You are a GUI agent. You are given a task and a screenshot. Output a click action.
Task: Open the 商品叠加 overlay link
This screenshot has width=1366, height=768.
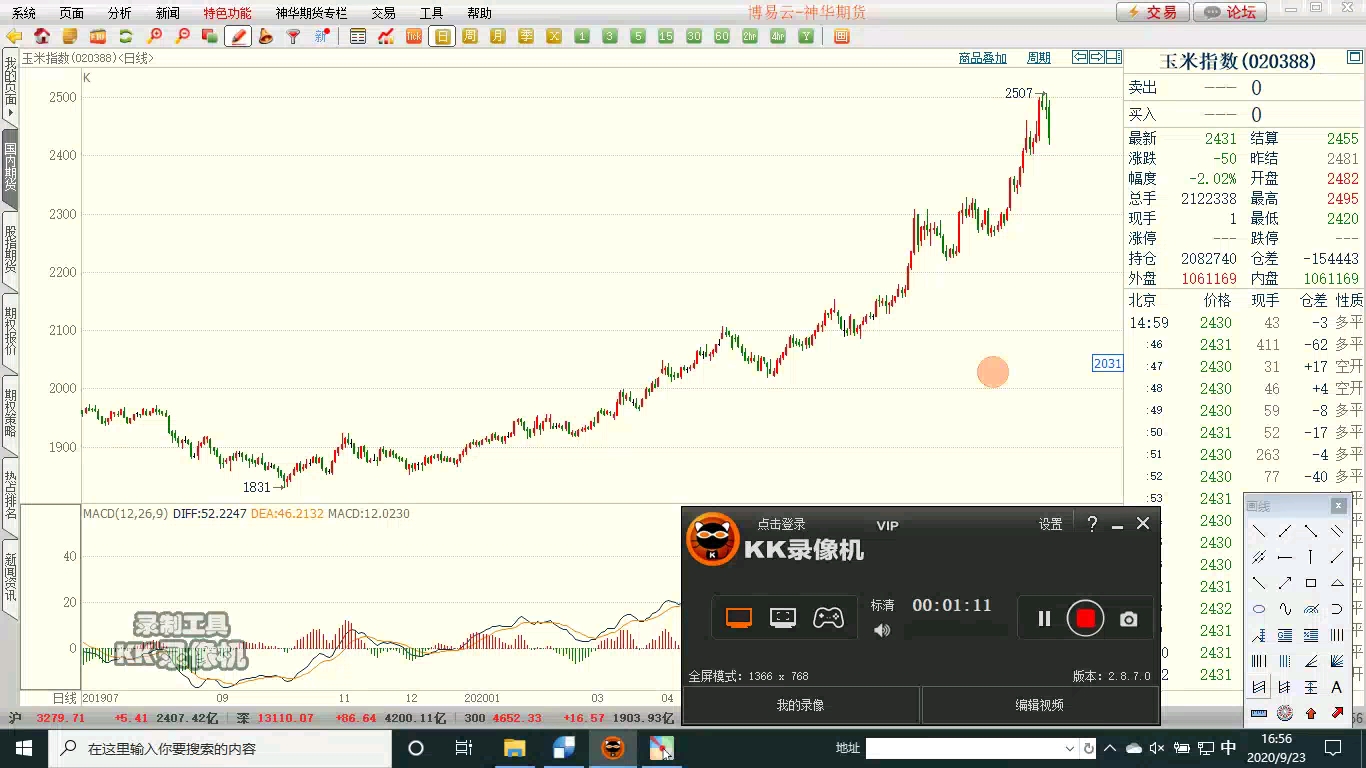coord(983,58)
